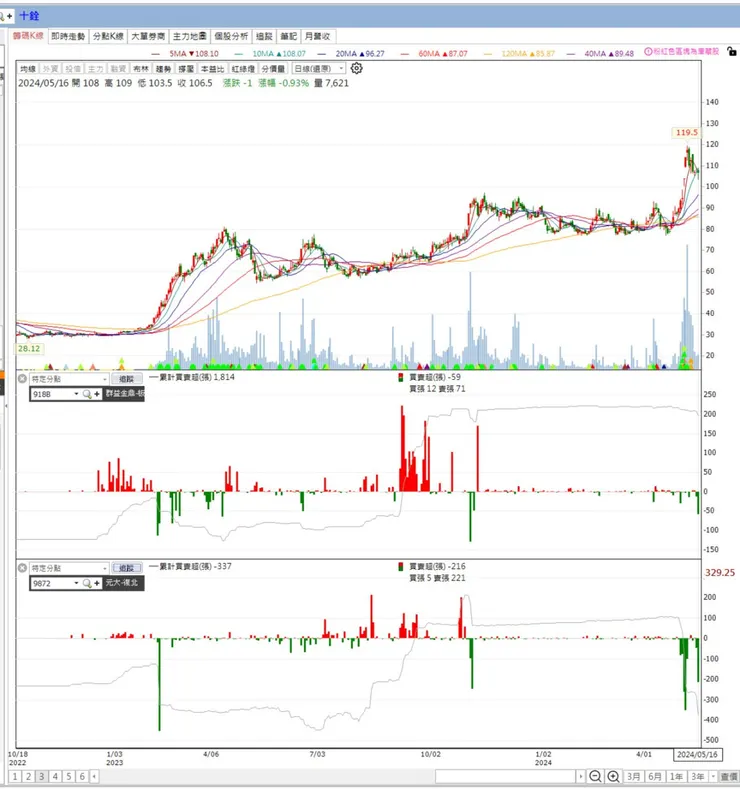The image size is (740, 789).
Task: Click the 60MA 87.07 legend
Action: pos(443,53)
